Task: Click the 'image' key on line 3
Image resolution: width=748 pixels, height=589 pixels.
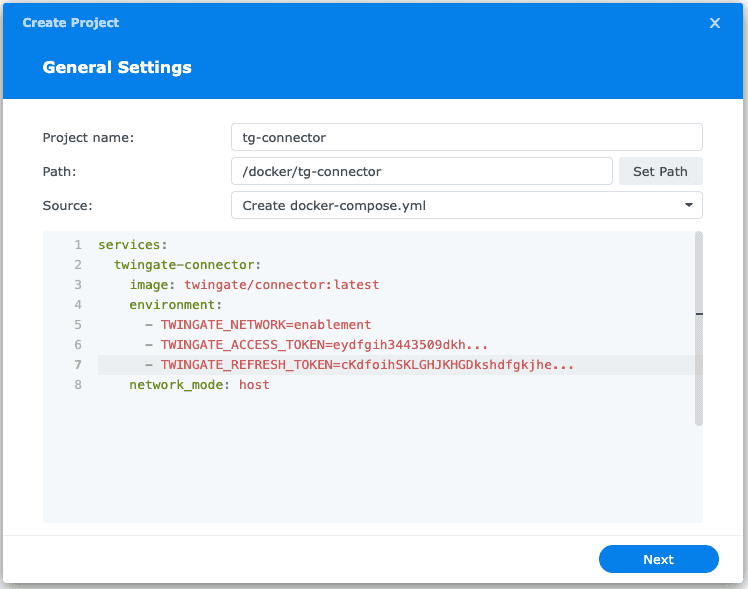Action: pos(150,284)
